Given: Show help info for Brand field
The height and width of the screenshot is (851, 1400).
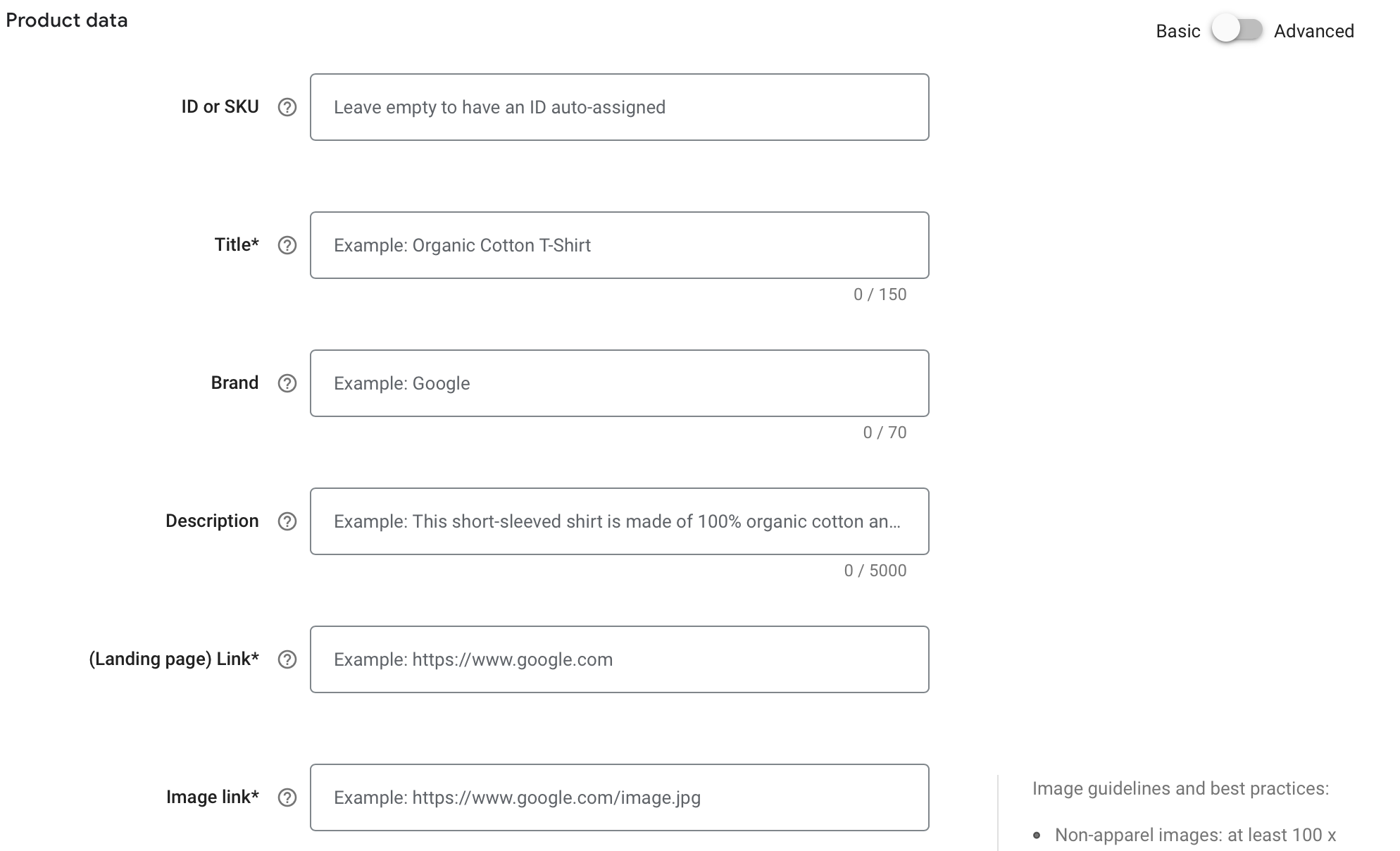Looking at the screenshot, I should [287, 383].
